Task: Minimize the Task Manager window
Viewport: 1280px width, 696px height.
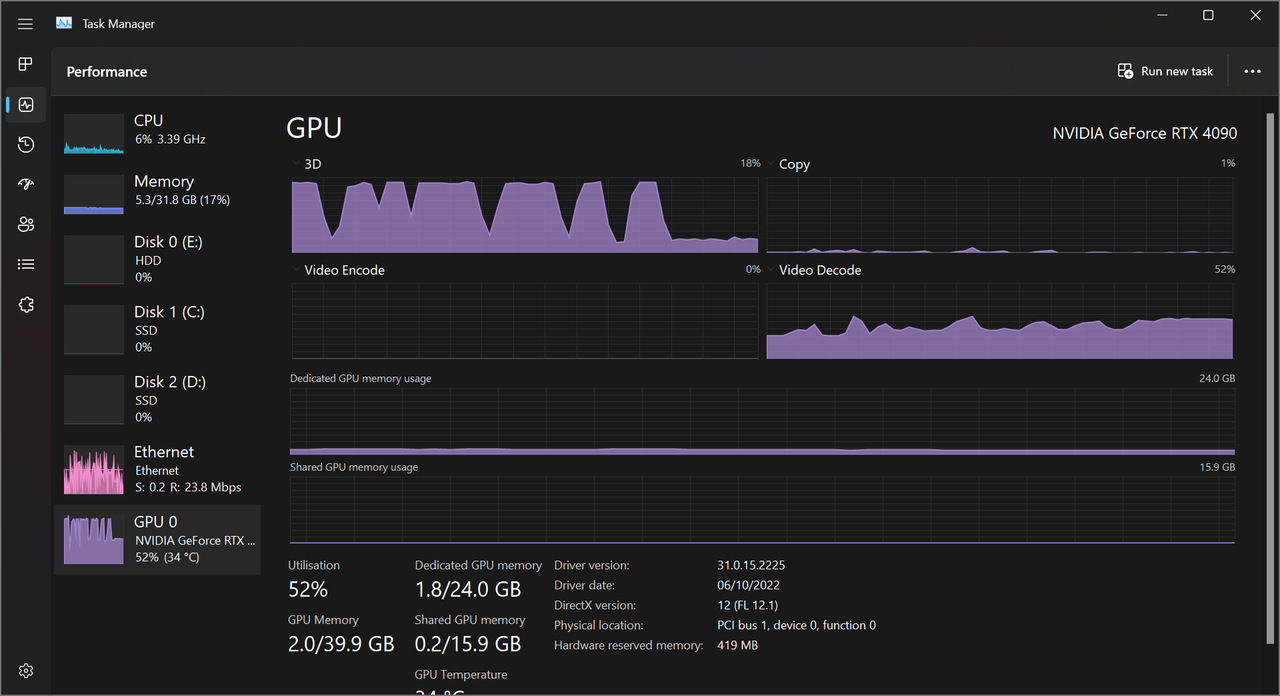Action: pyautogui.click(x=1162, y=15)
